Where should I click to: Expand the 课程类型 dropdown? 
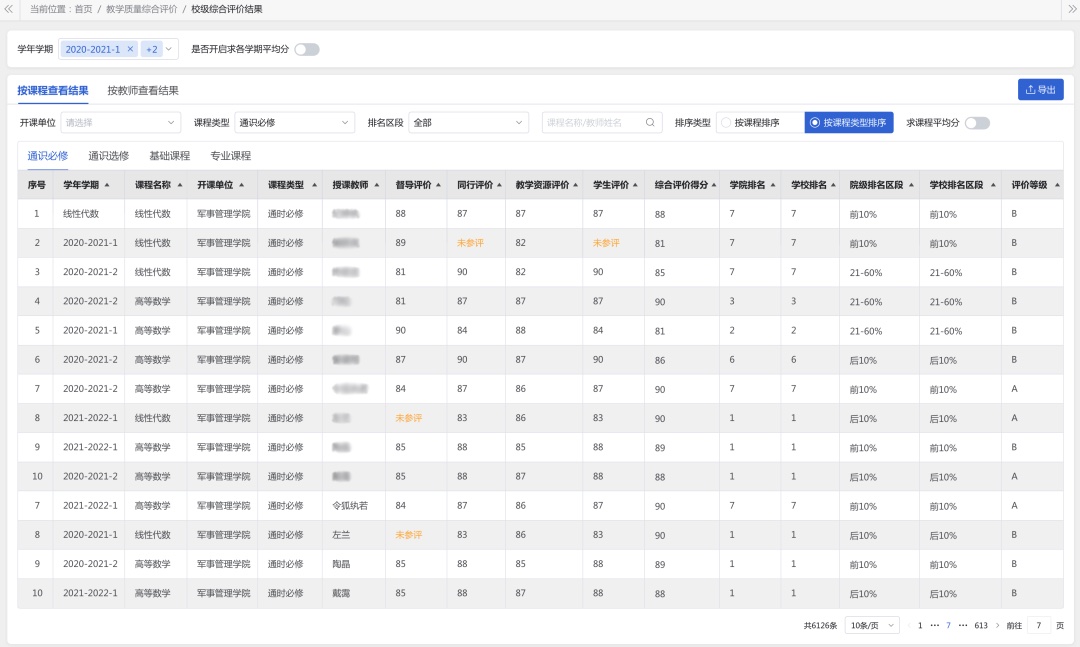295,123
